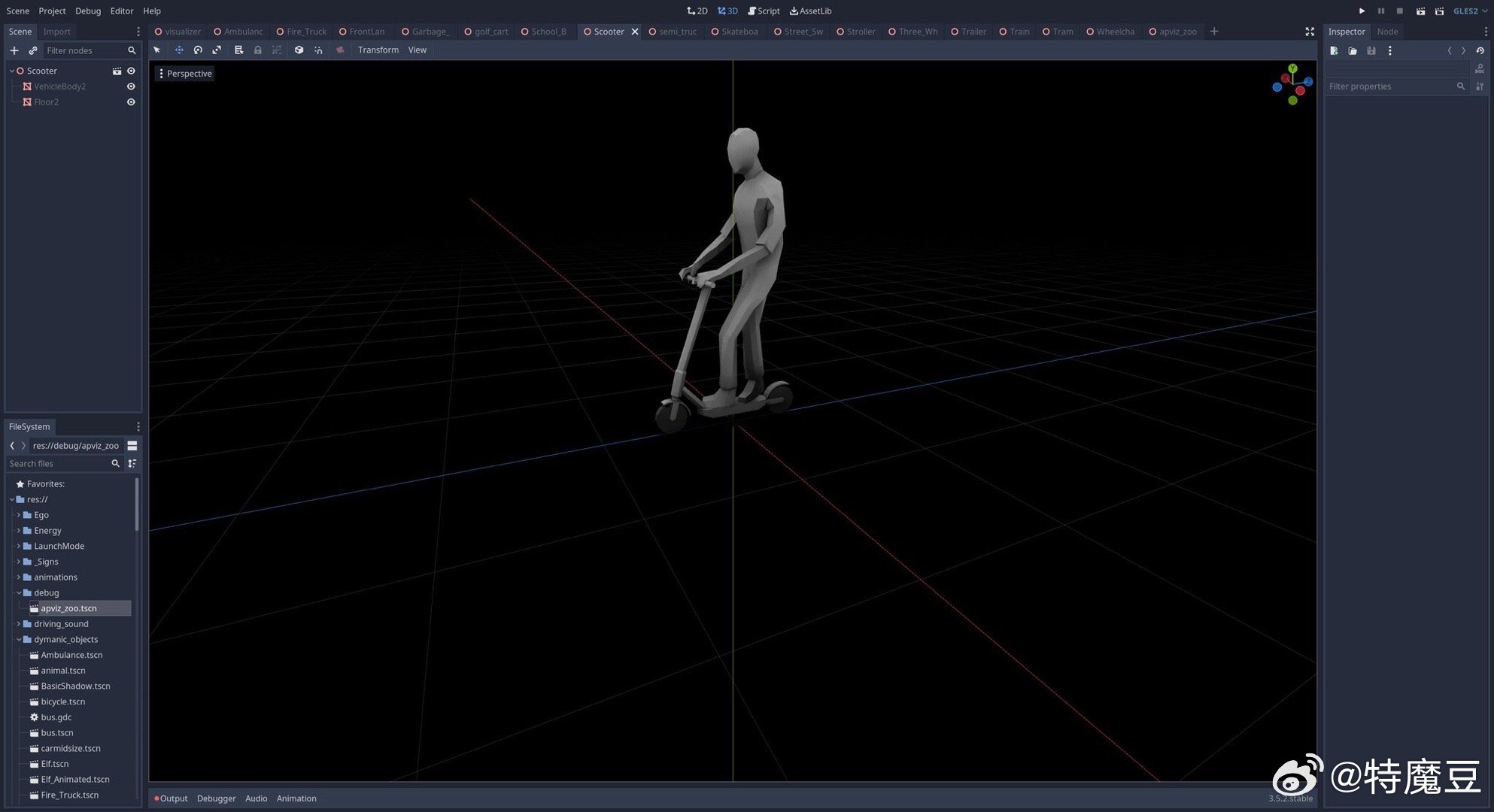Open the Debug menu
1494x812 pixels.
pos(88,11)
